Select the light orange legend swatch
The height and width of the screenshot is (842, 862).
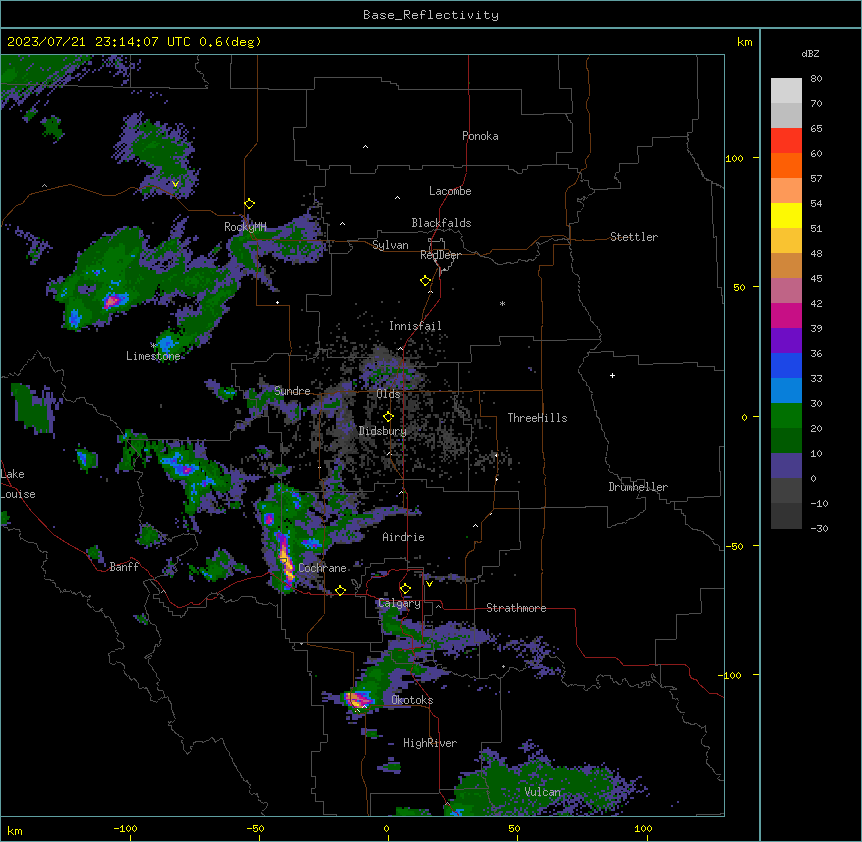tap(786, 190)
